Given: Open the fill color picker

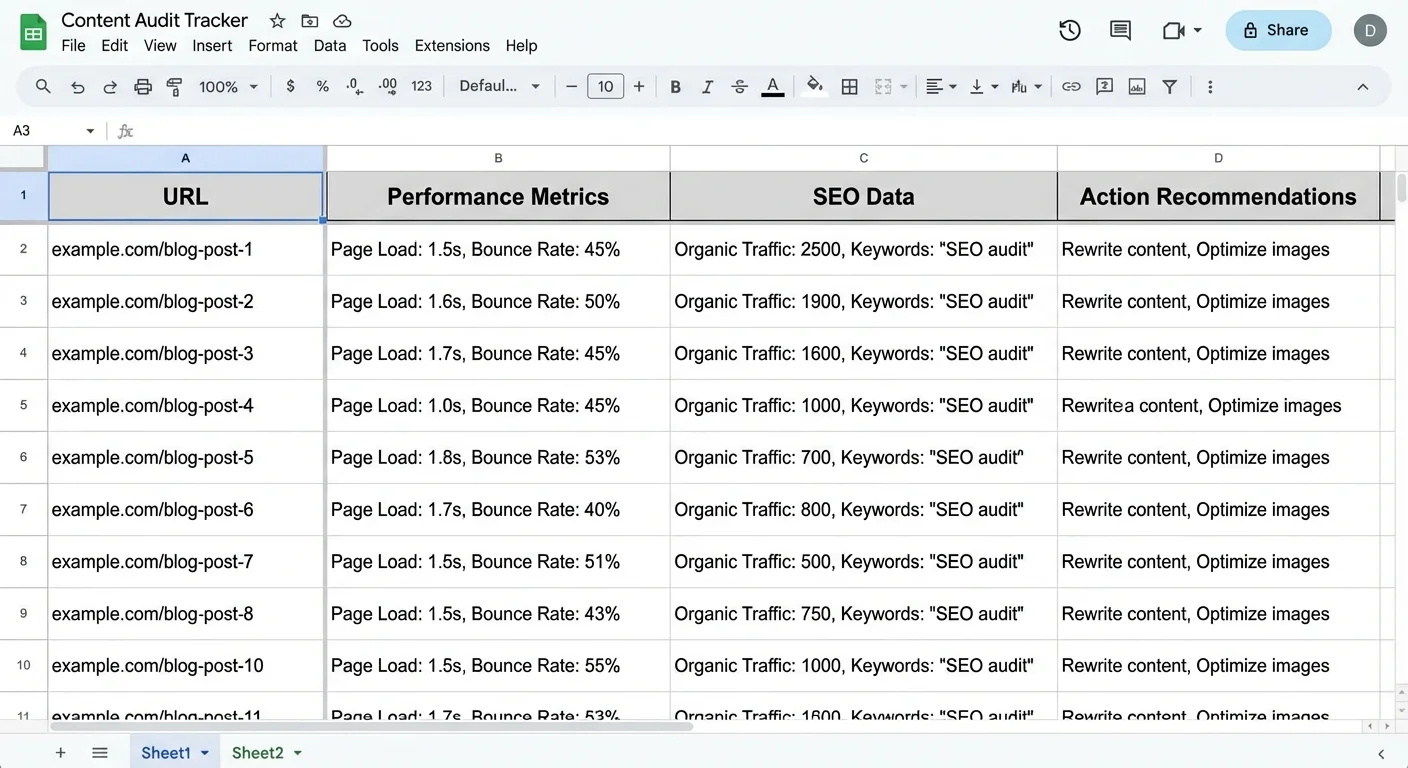Looking at the screenshot, I should (x=816, y=87).
